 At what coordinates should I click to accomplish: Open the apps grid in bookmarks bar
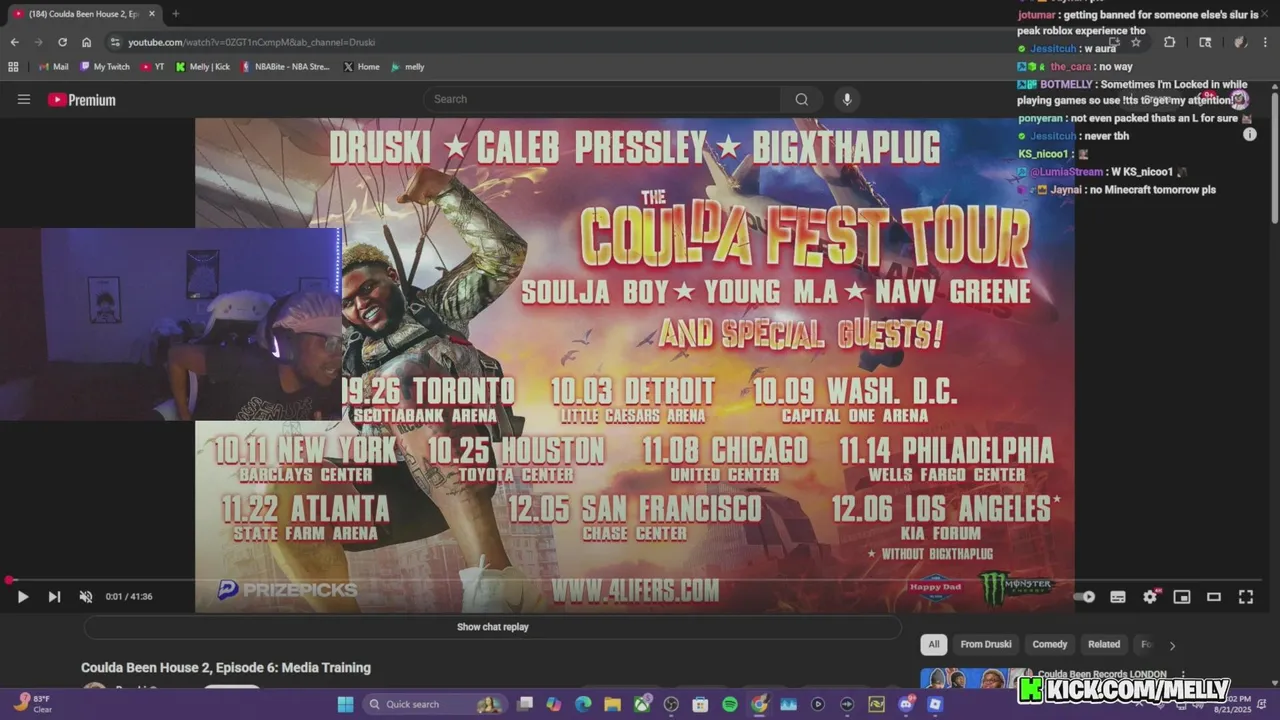pos(13,67)
